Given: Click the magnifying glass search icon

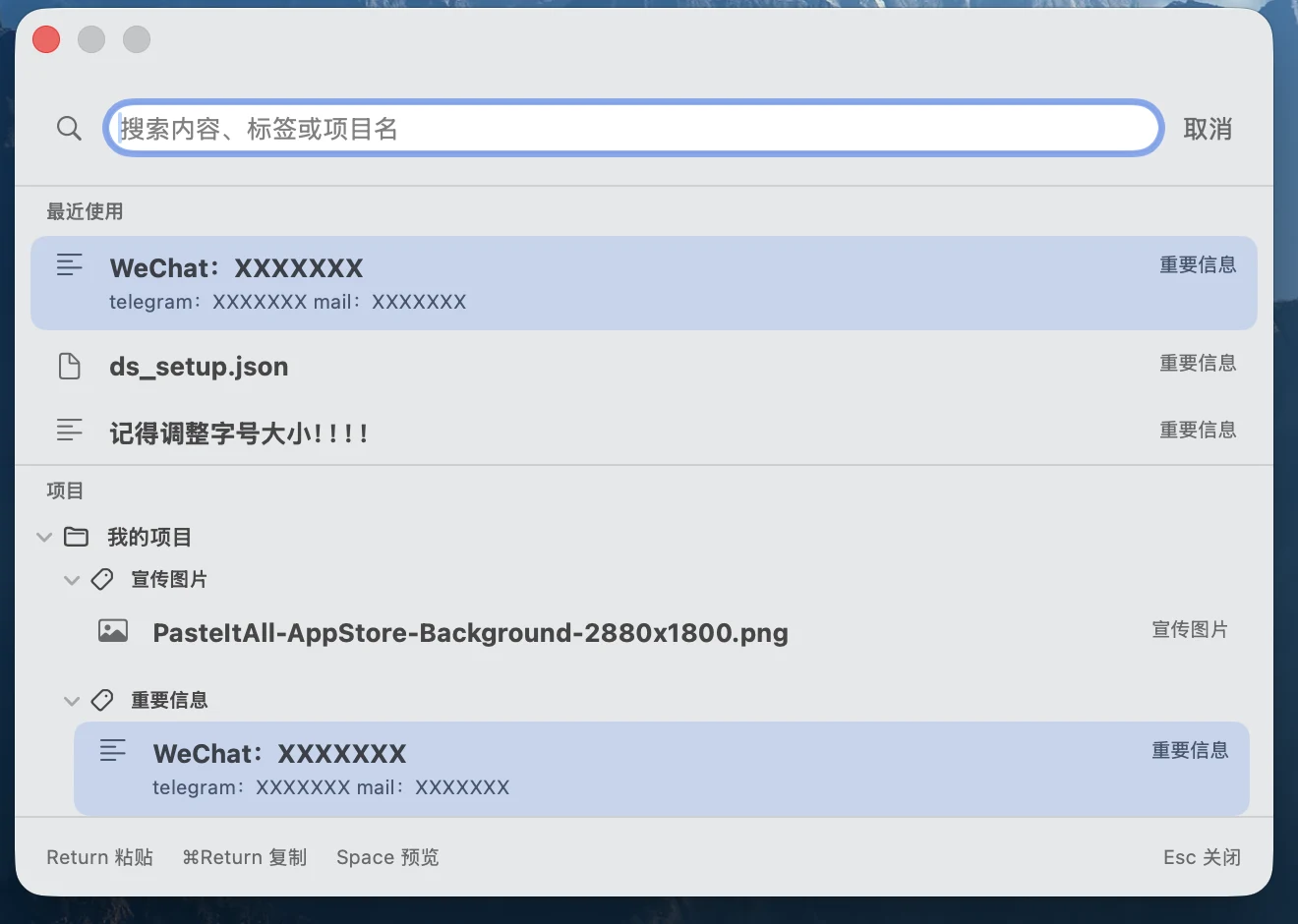Looking at the screenshot, I should pyautogui.click(x=69, y=128).
